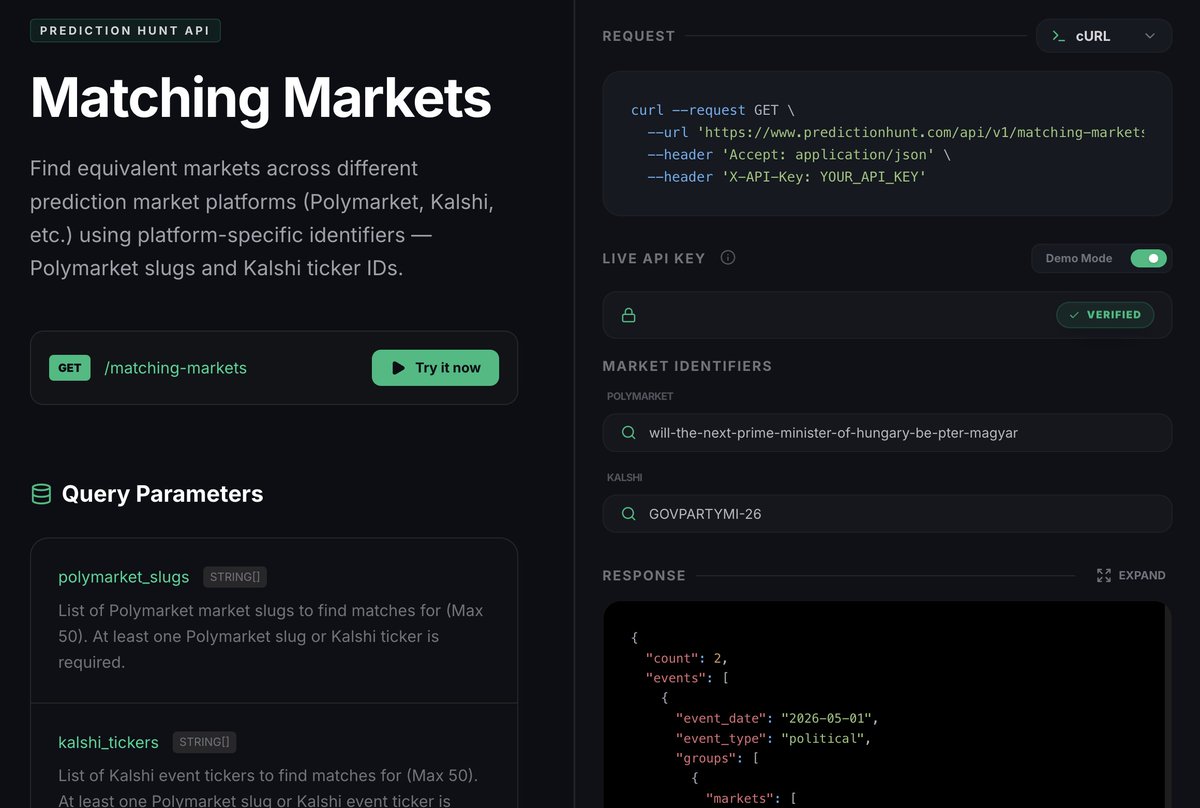Click the Polymarket field search icon
The width and height of the screenshot is (1200, 808).
pyautogui.click(x=629, y=433)
